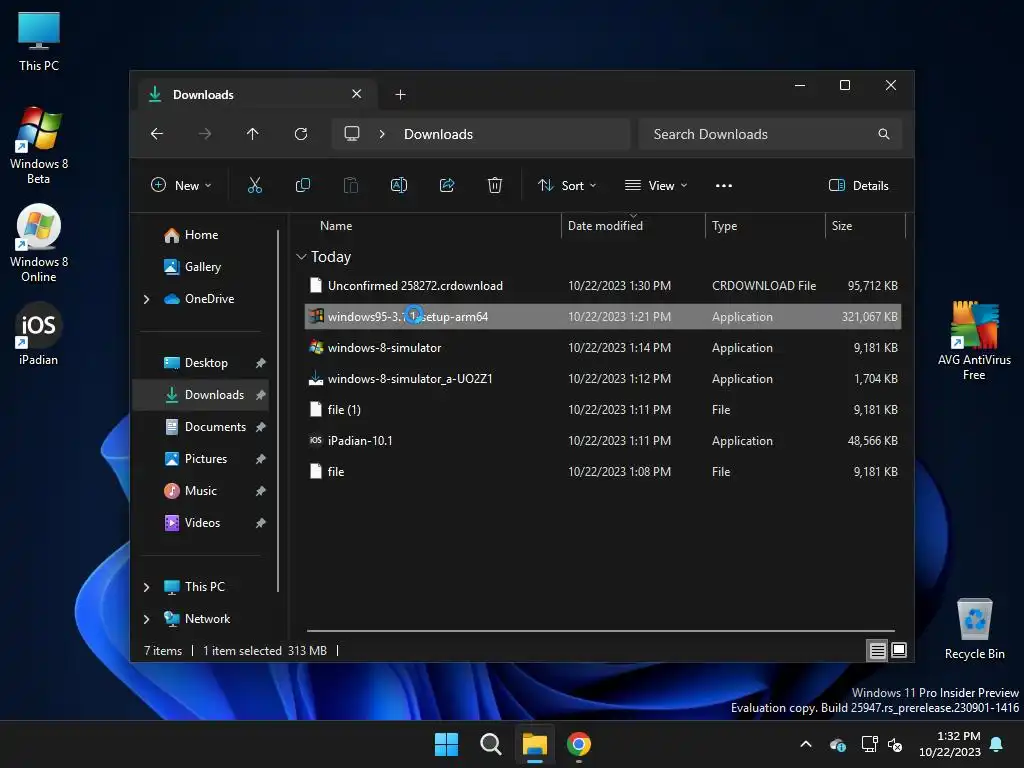Image resolution: width=1024 pixels, height=768 pixels.
Task: Collapse the Today group
Action: coord(301,257)
